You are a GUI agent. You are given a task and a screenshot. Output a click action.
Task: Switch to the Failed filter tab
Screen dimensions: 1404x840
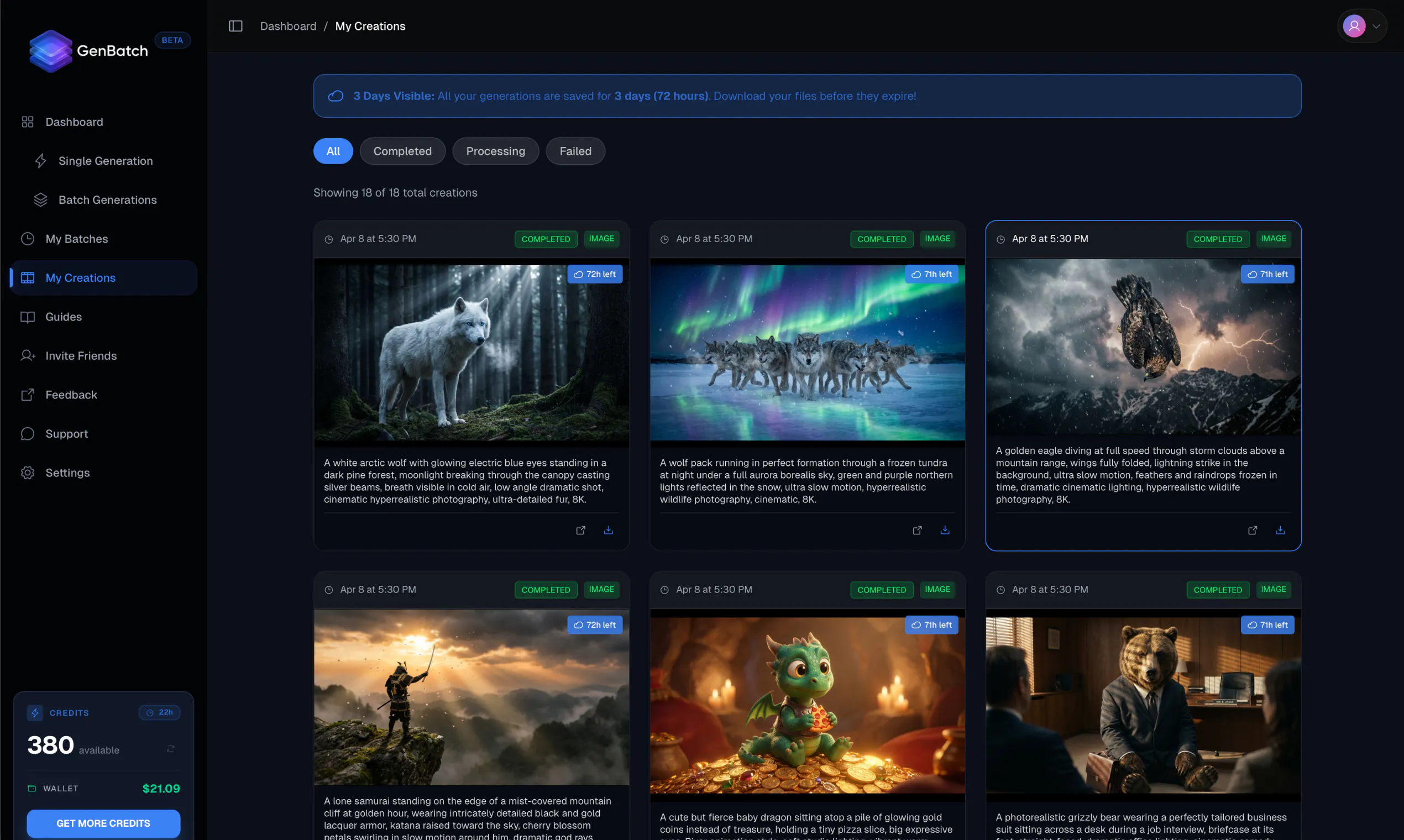(576, 151)
